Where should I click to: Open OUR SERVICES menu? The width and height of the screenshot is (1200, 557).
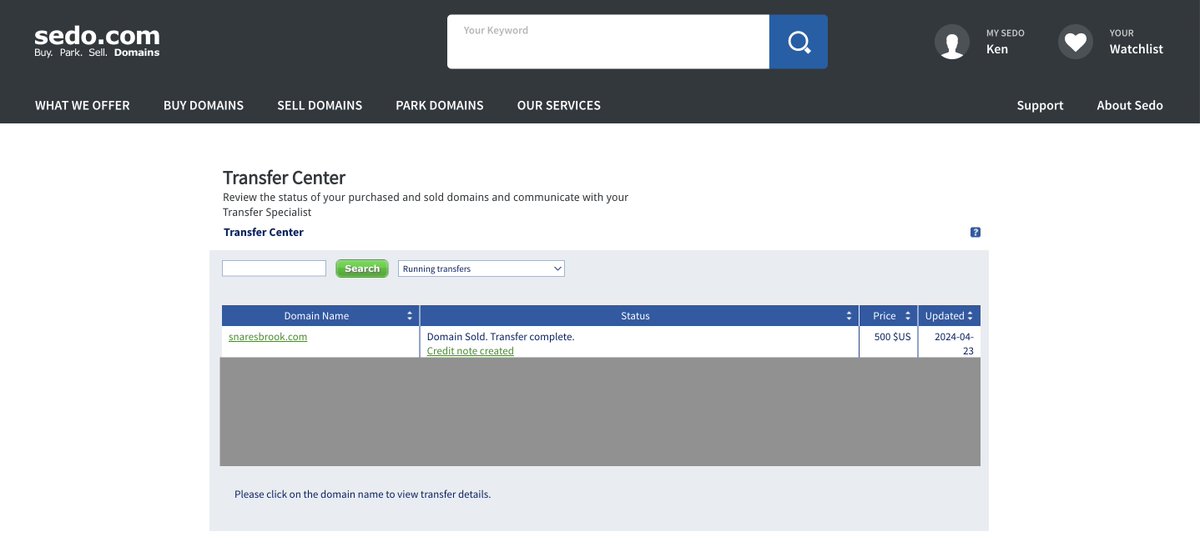click(x=559, y=105)
